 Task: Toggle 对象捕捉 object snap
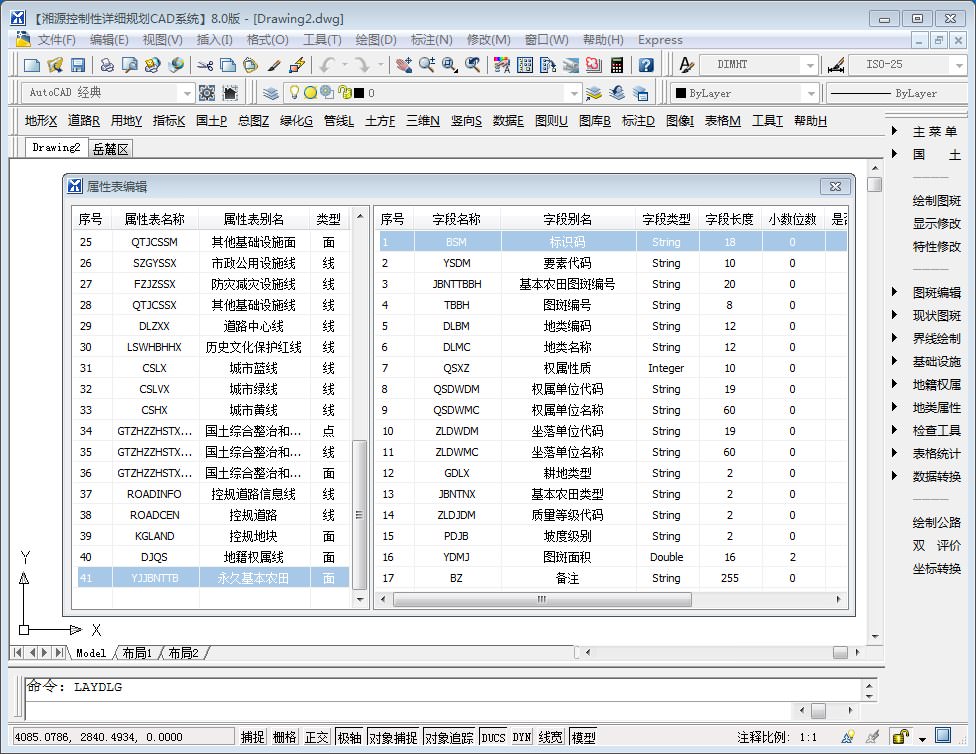393,737
